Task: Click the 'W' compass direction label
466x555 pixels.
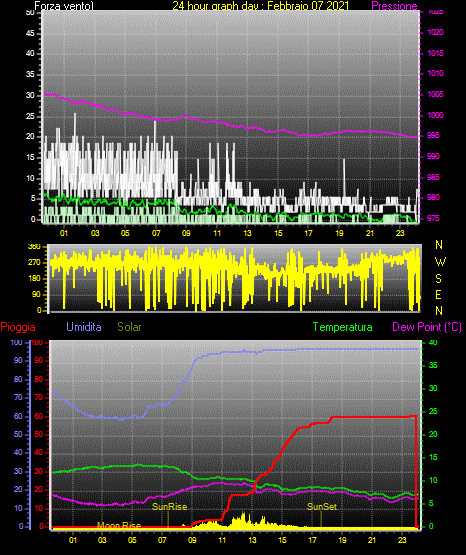Action: pyautogui.click(x=440, y=262)
